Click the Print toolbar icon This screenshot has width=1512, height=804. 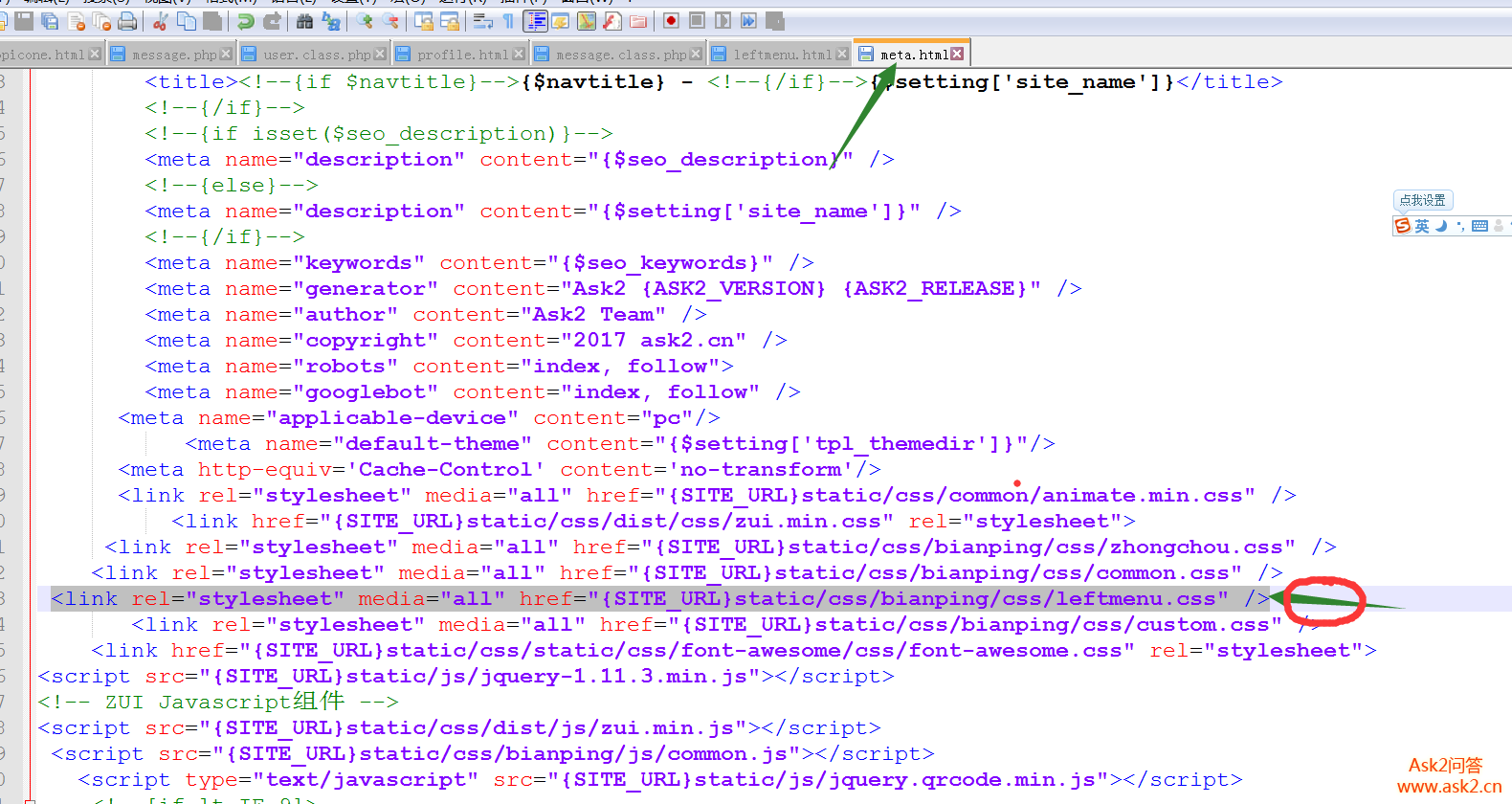coord(126,21)
